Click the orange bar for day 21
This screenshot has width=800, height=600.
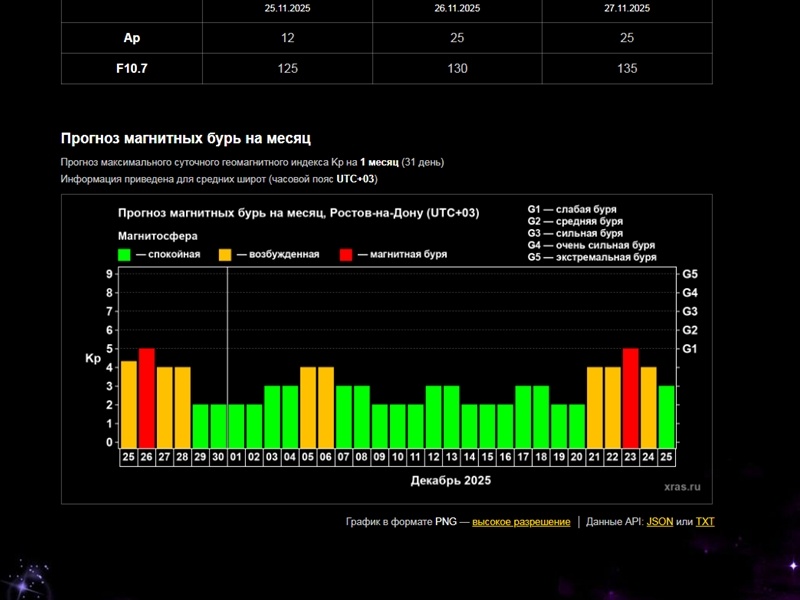pos(595,407)
